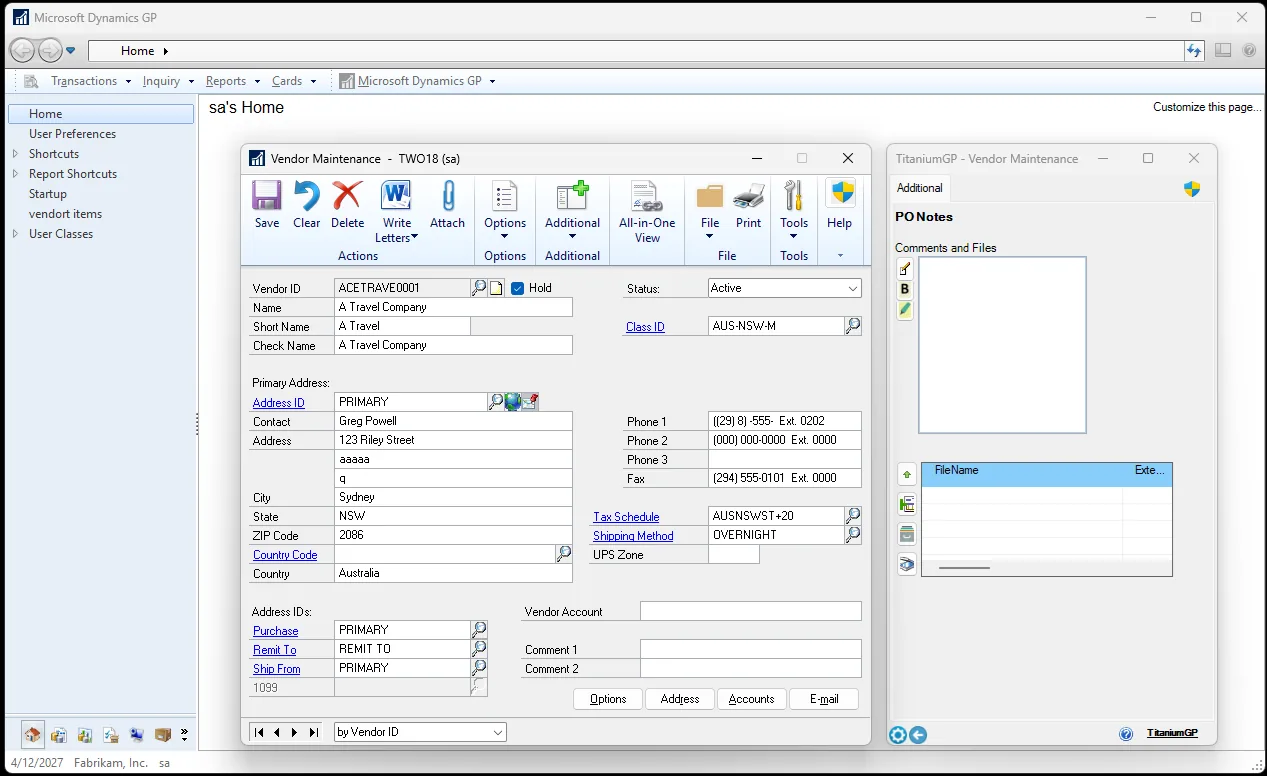Viewport: 1267px width, 776px height.
Task: Select the Additional tab in TitaniumGP
Action: point(919,188)
